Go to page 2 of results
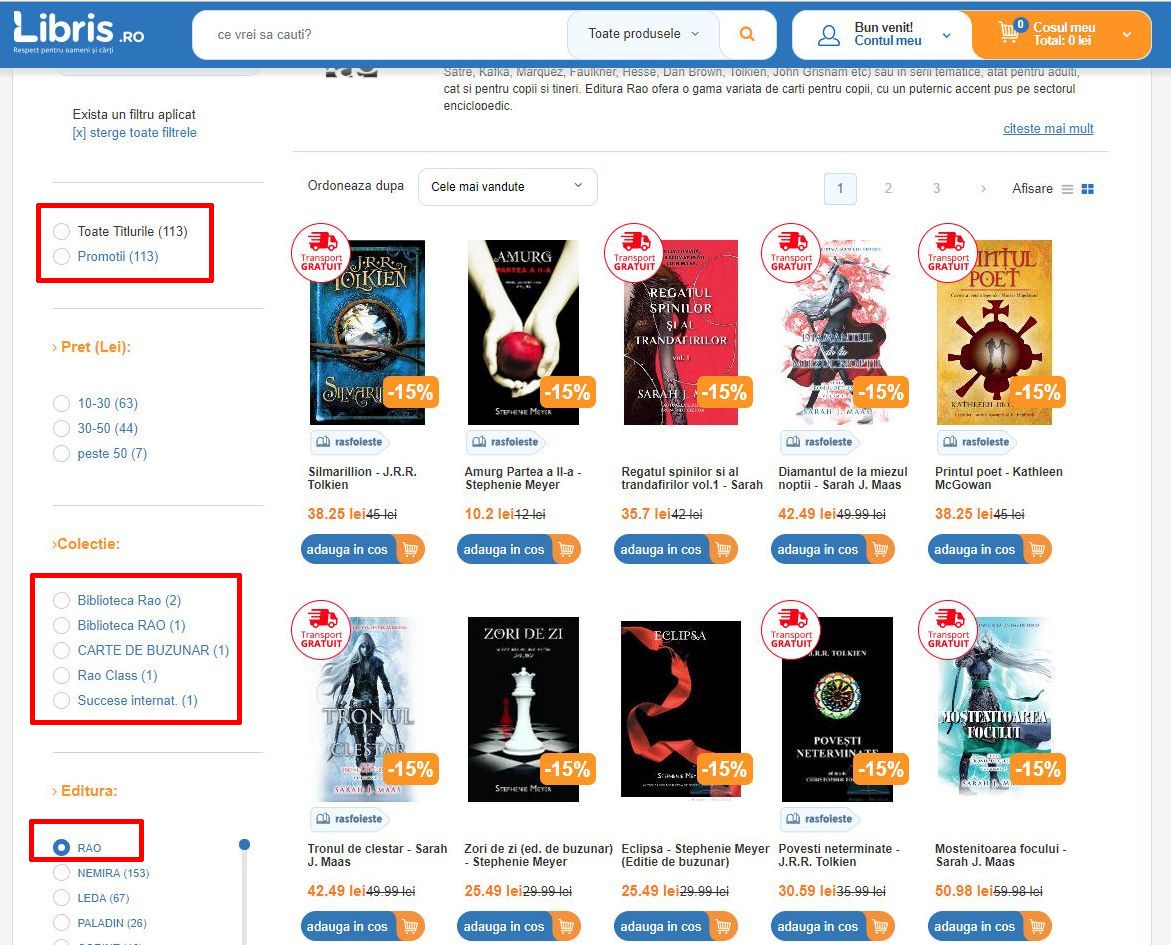Viewport: 1171px width, 945px height. tap(888, 188)
